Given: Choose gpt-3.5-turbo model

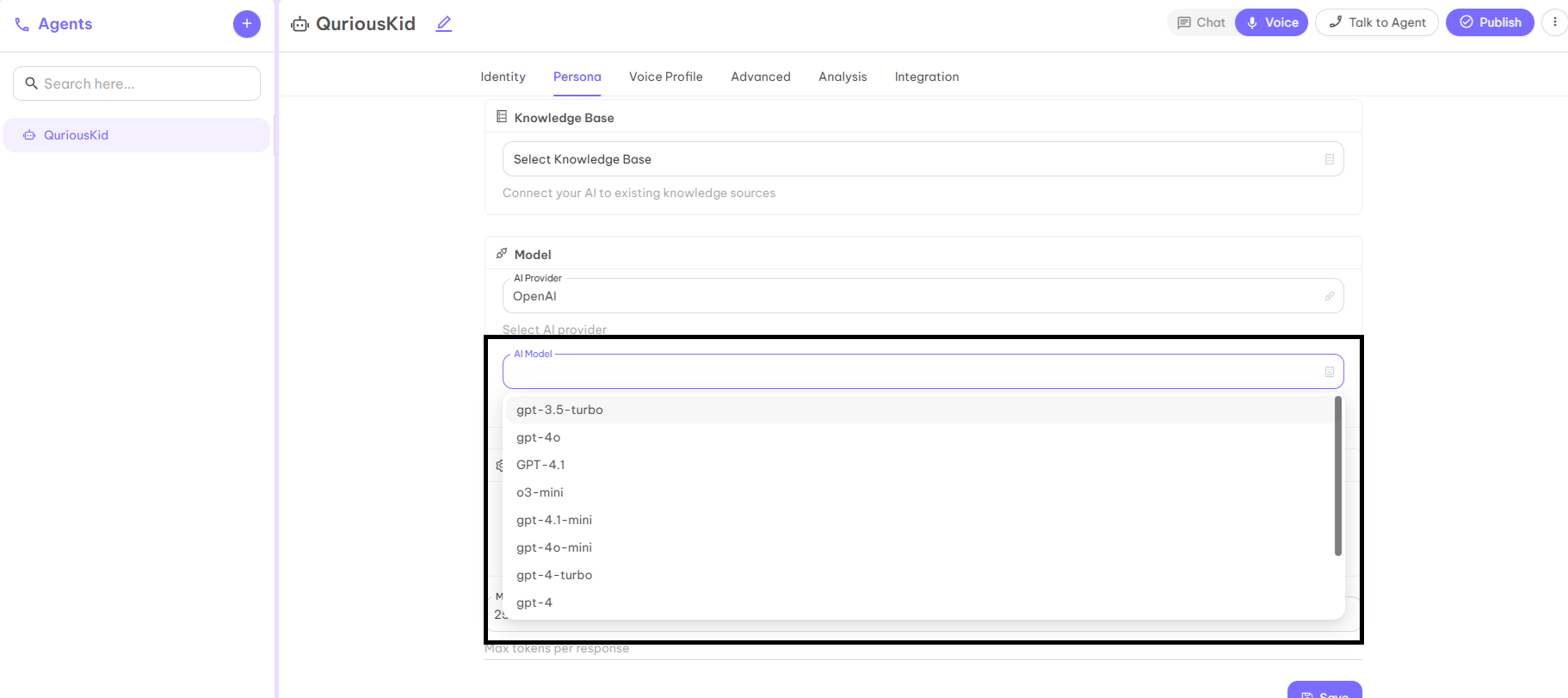Looking at the screenshot, I should point(919,410).
